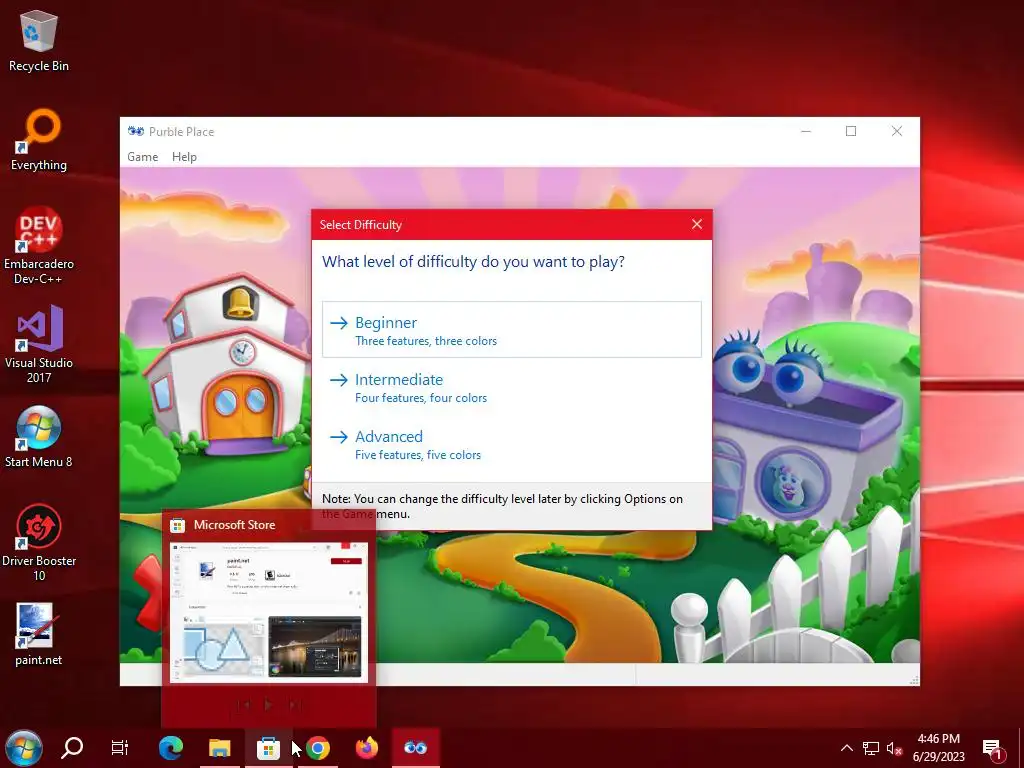Minimize the Purble Place window
This screenshot has width=1024, height=768.
point(806,131)
